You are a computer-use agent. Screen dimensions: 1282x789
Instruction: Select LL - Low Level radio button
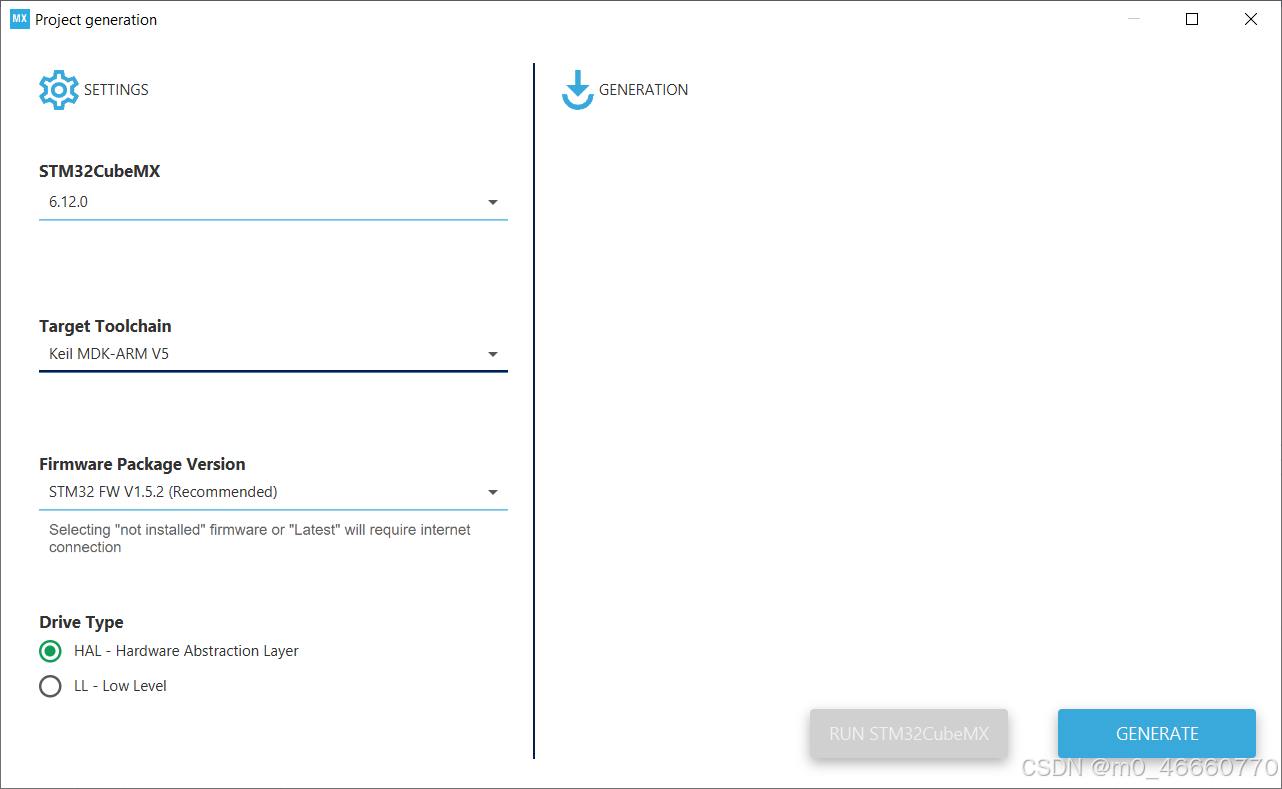[x=50, y=686]
